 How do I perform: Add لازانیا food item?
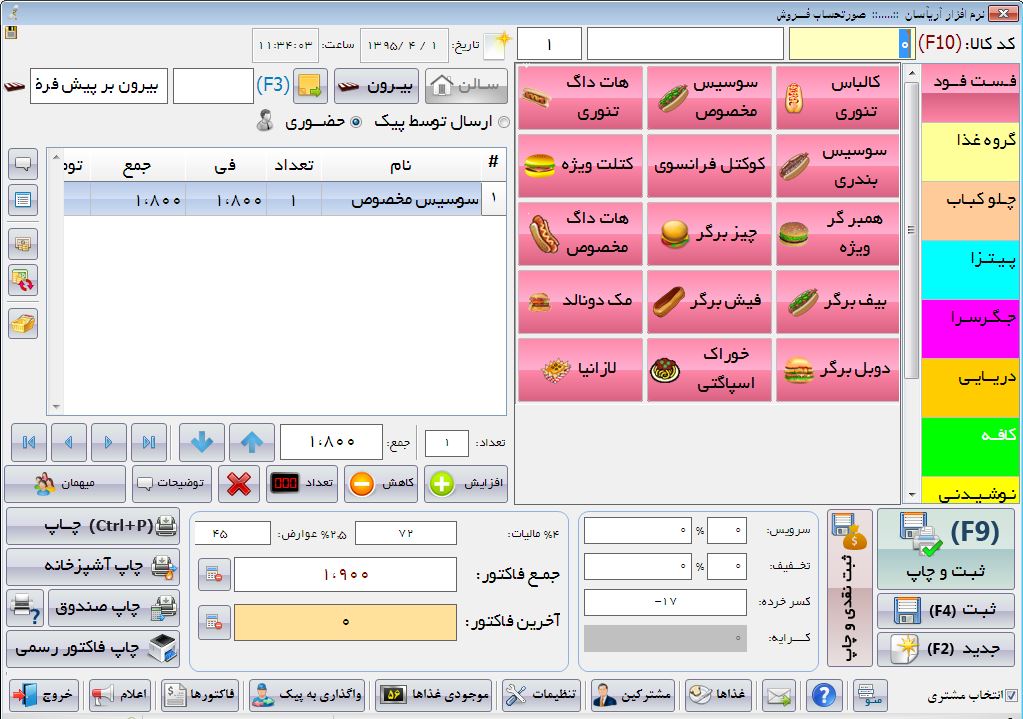[x=581, y=369]
